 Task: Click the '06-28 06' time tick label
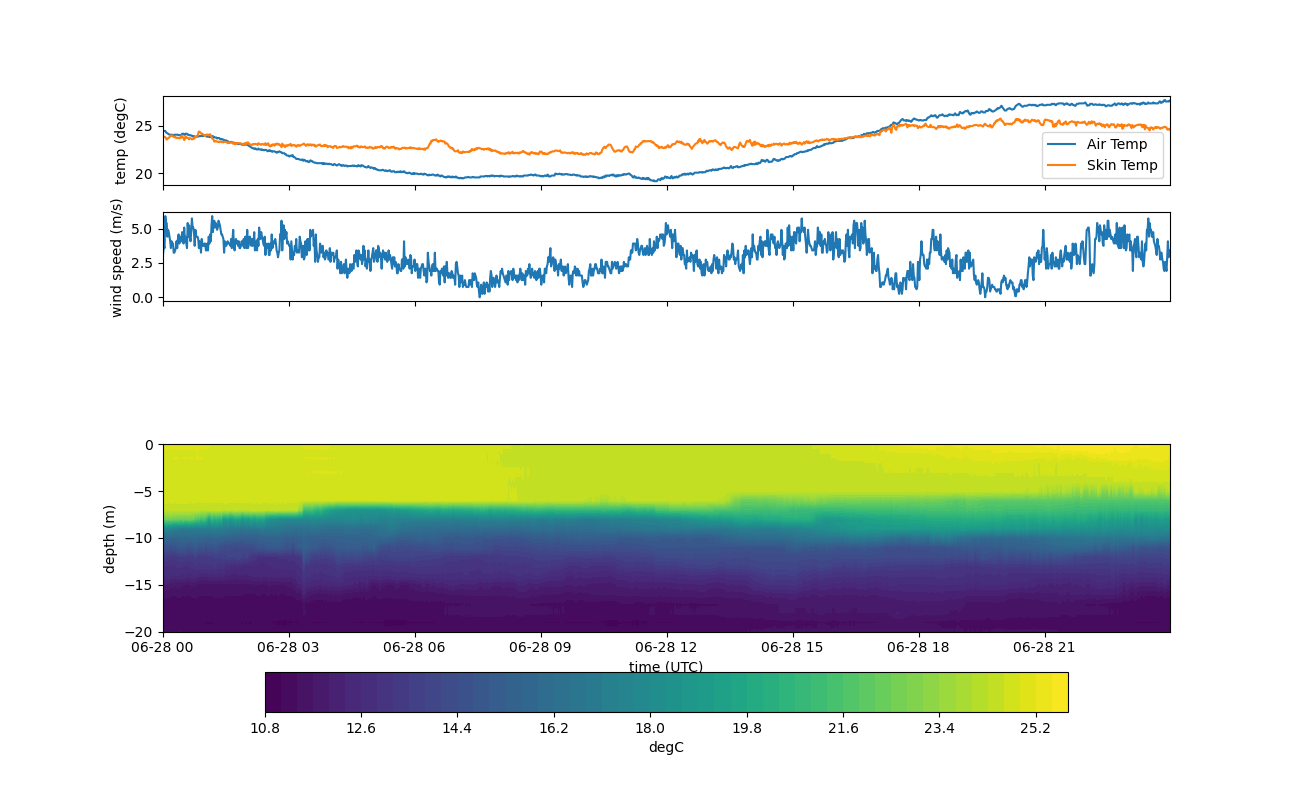click(x=415, y=647)
